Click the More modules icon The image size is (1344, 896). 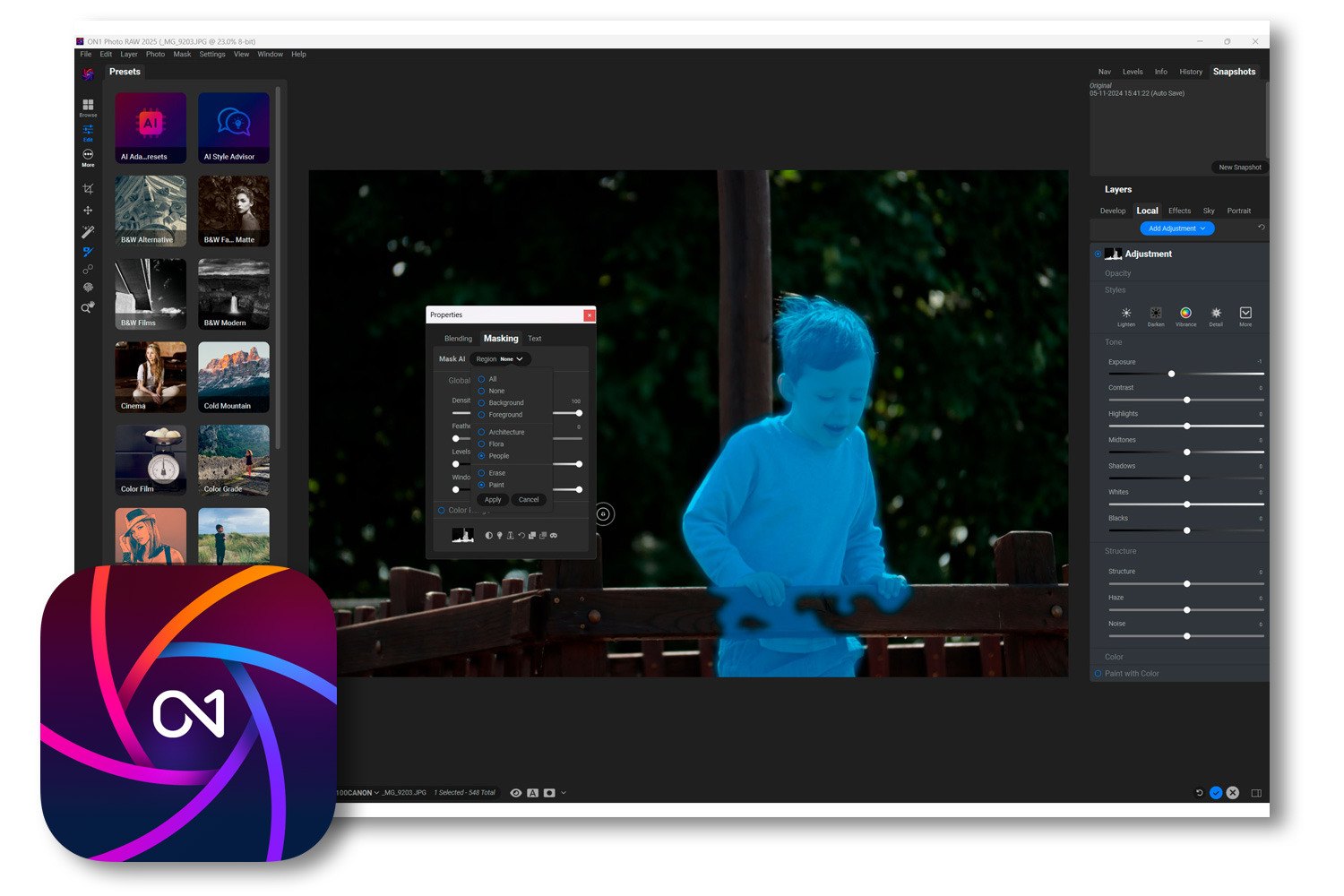88,158
